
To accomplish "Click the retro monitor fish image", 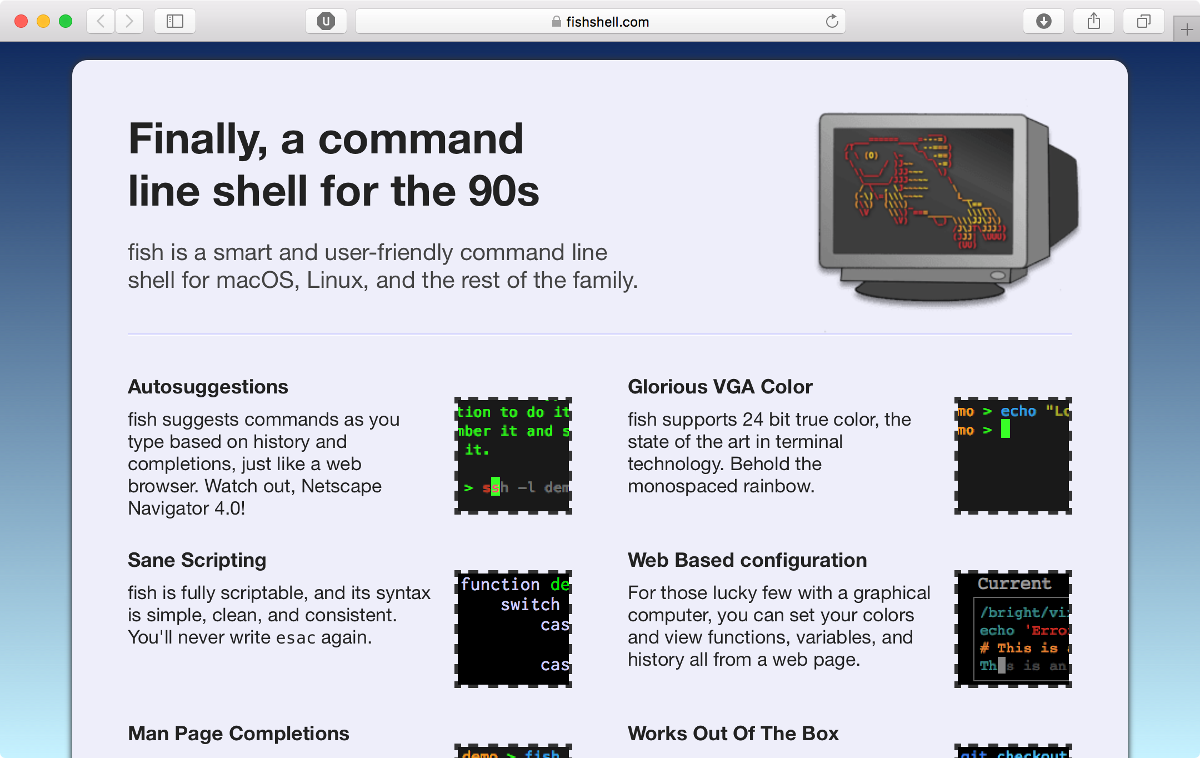I will [946, 206].
